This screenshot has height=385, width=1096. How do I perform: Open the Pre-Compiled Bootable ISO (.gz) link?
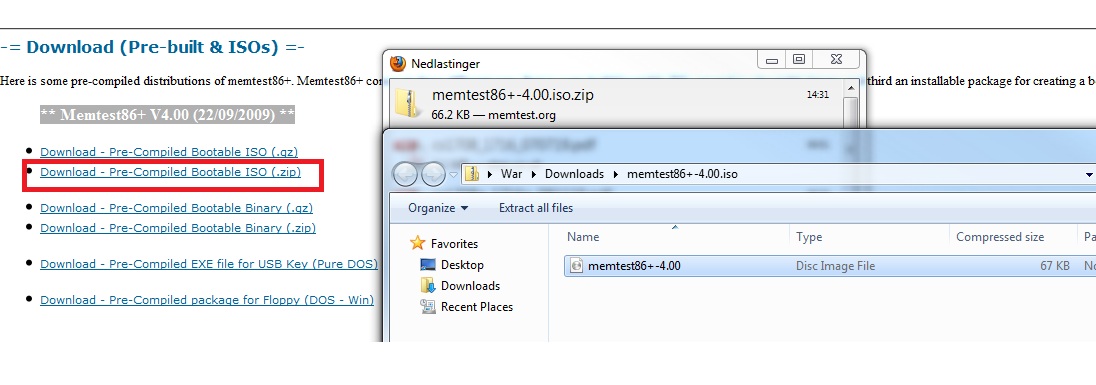[x=168, y=152]
